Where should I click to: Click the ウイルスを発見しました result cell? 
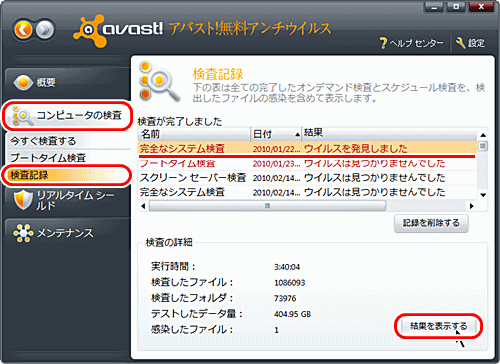coord(355,148)
